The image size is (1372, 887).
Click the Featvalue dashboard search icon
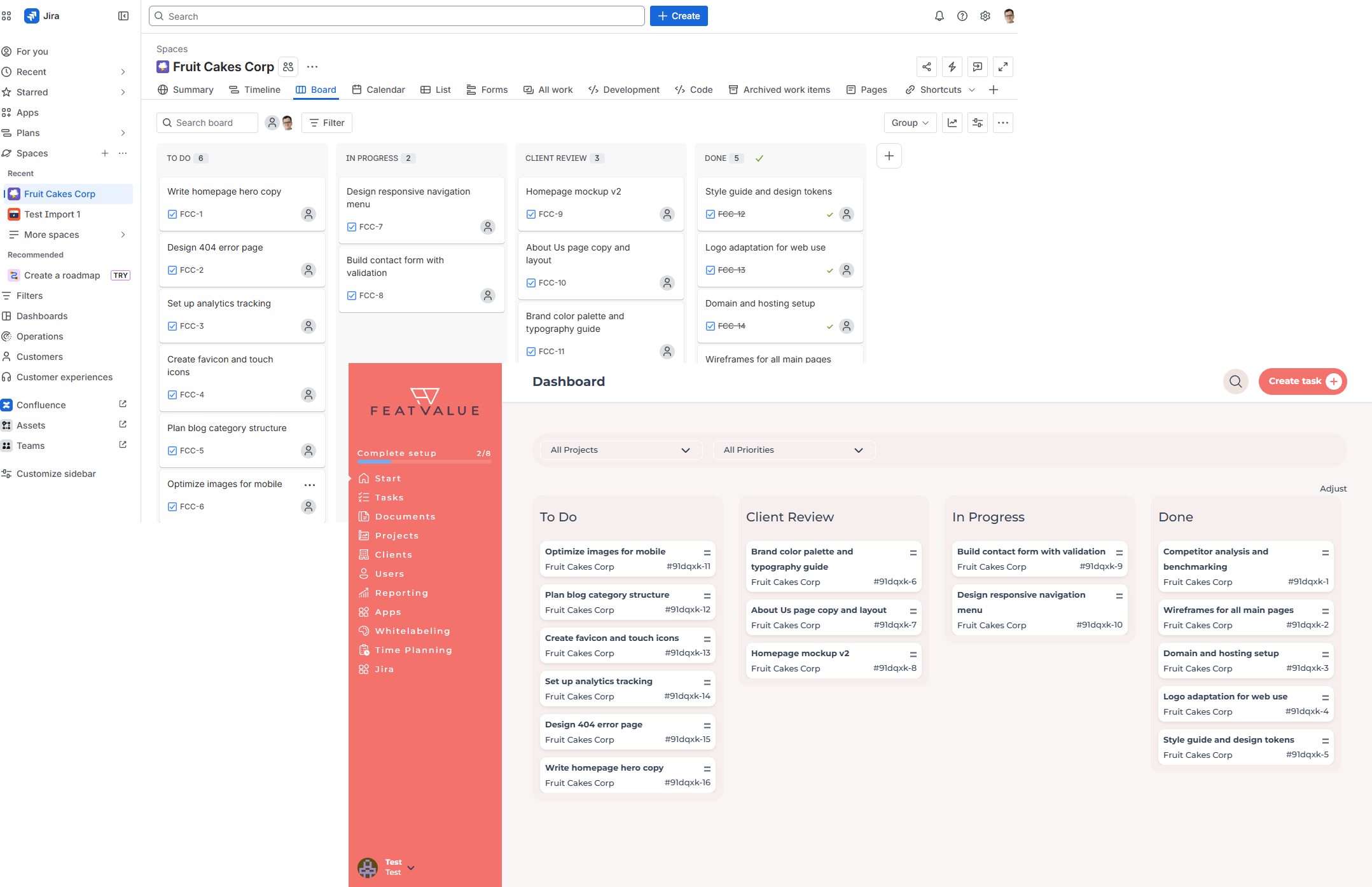coord(1236,381)
